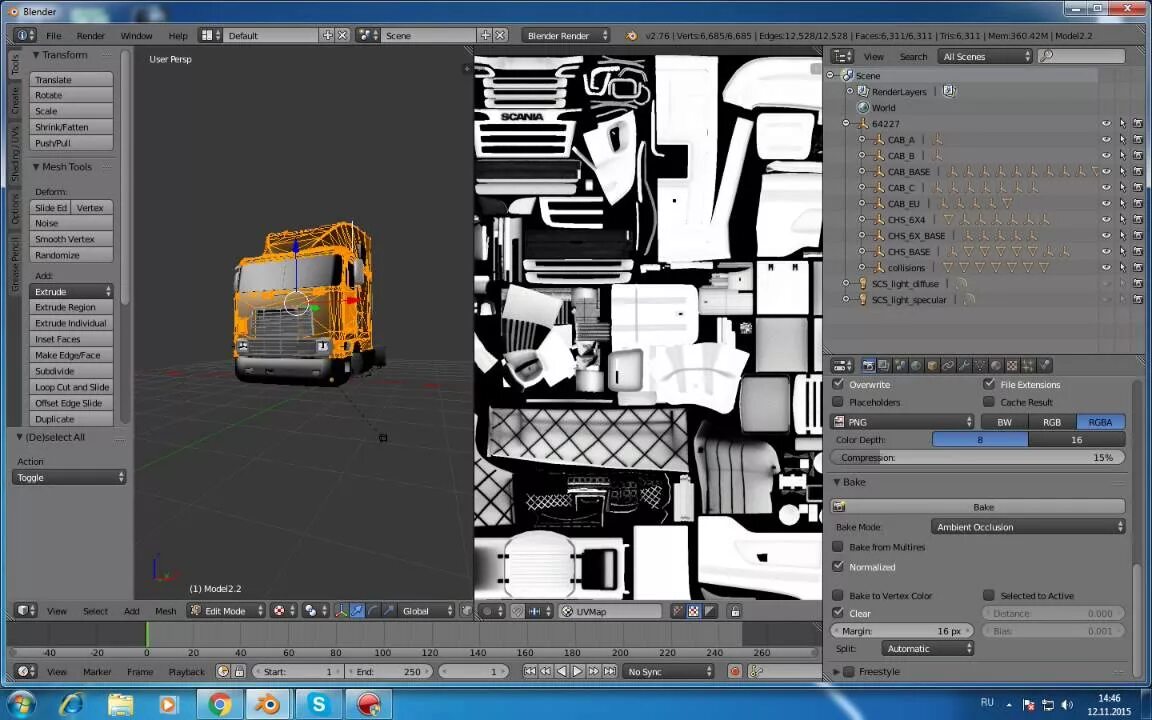This screenshot has width=1152, height=720.
Task: Add a new screen layout with plus icon
Action: tap(328, 35)
